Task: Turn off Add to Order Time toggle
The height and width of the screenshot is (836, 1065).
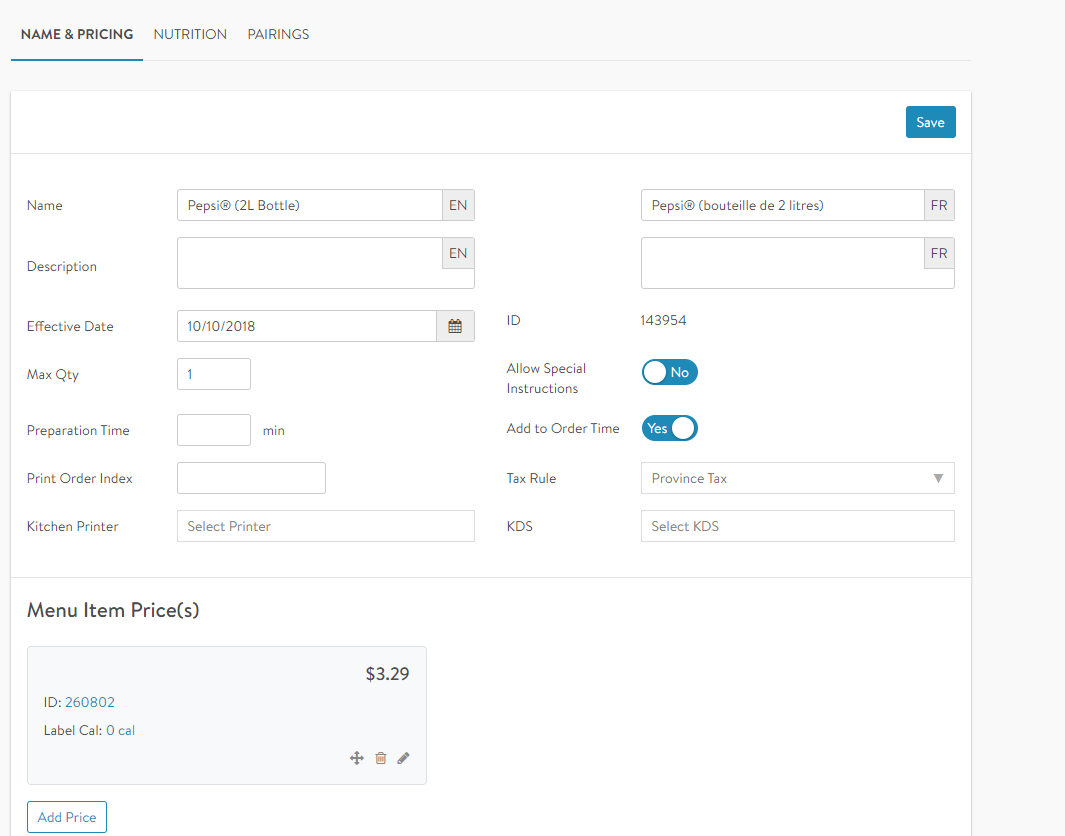Action: pos(669,428)
